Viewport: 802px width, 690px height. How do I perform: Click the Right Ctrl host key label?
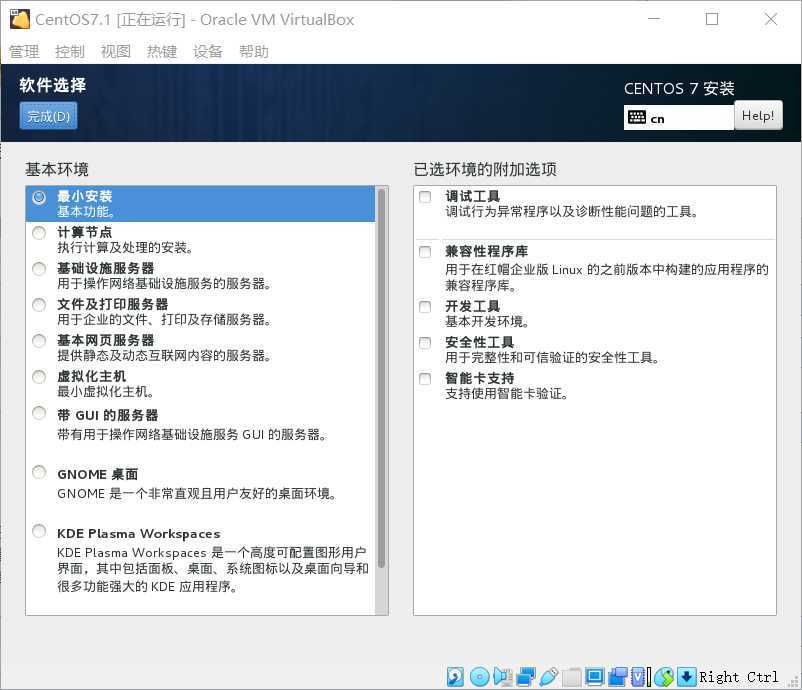(x=739, y=677)
